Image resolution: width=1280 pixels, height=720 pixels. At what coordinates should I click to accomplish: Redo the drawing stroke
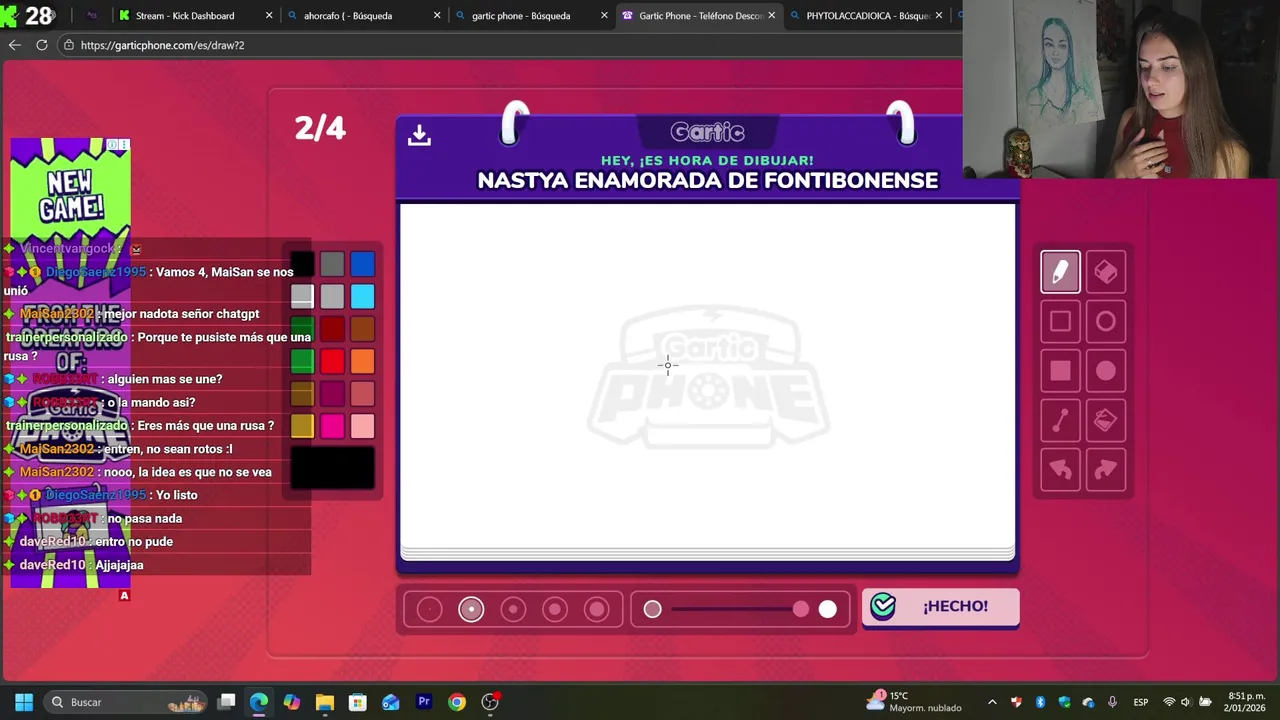click(x=1105, y=470)
